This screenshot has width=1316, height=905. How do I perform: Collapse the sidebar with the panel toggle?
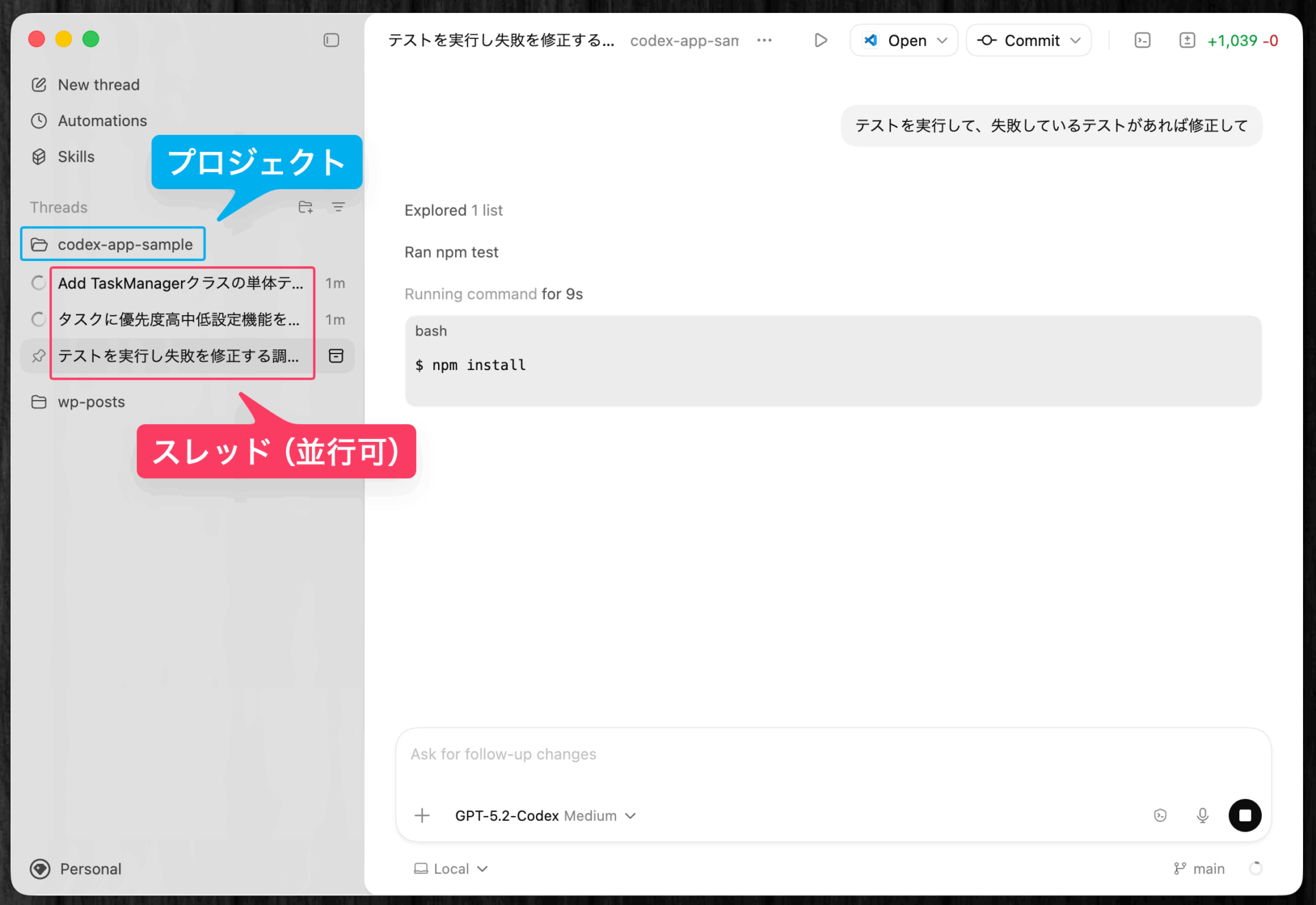(331, 40)
